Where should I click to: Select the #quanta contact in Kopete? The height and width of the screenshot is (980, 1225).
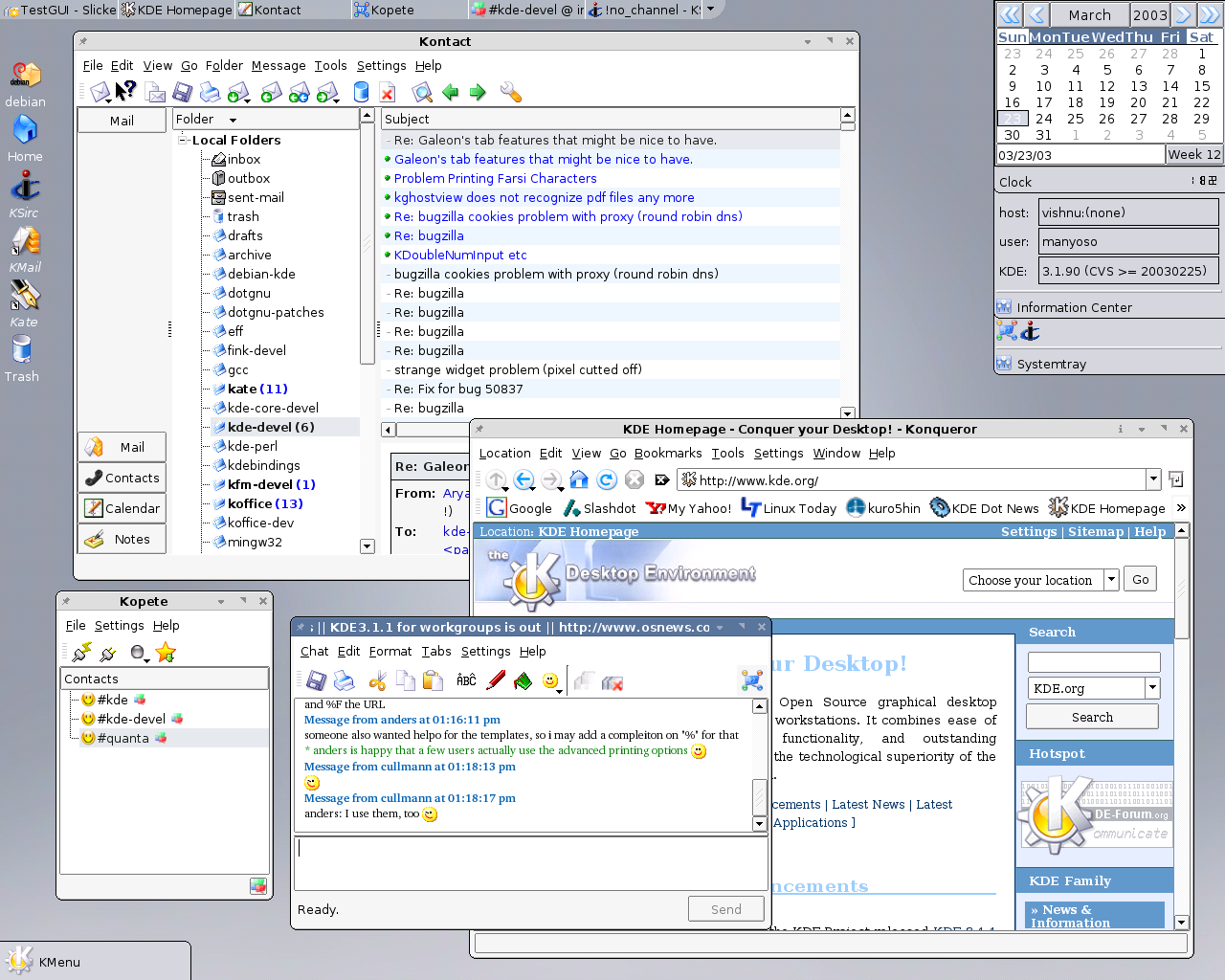tap(123, 738)
